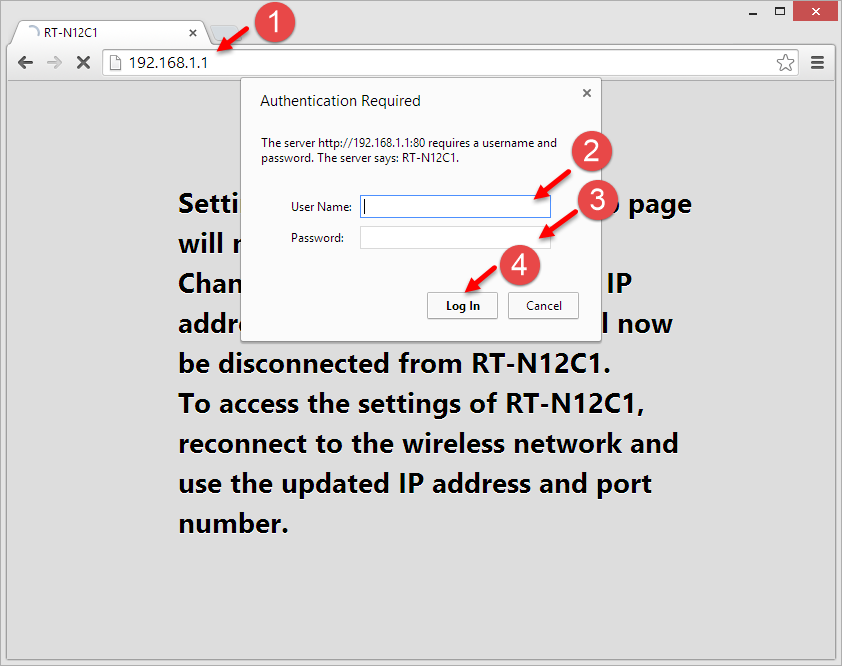Click the page icon in the address bar

click(x=115, y=63)
